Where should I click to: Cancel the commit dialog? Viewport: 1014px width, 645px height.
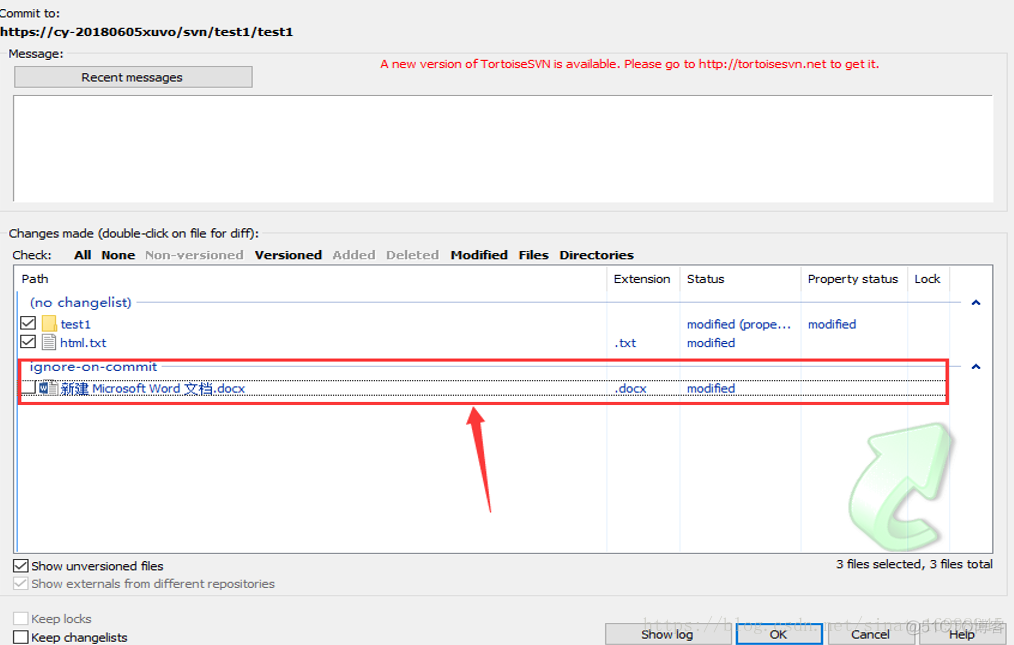click(x=870, y=635)
